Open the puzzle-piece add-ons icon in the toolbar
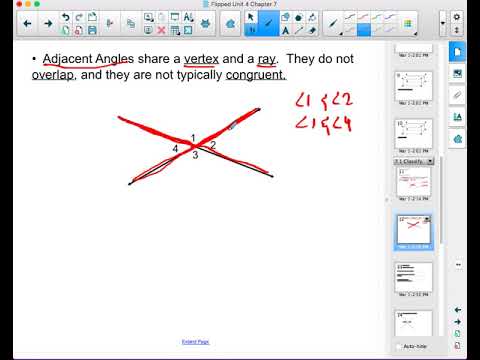 click(x=230, y=24)
